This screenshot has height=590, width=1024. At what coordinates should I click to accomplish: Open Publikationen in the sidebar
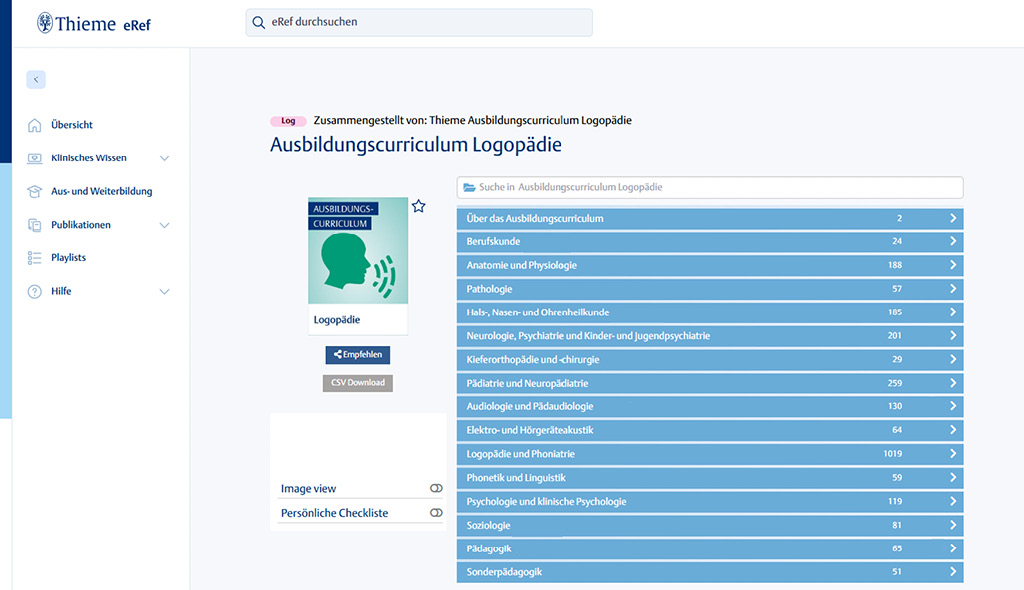click(81, 225)
